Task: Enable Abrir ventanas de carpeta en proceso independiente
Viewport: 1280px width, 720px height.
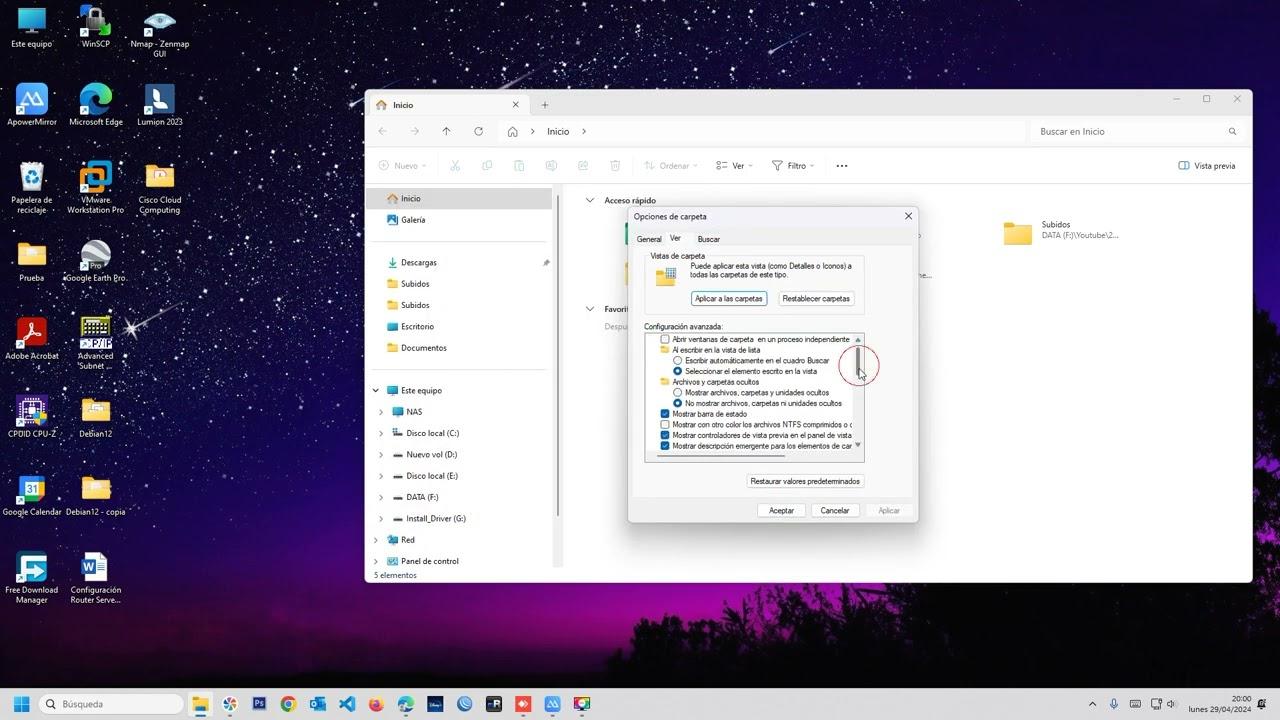Action: (664, 339)
